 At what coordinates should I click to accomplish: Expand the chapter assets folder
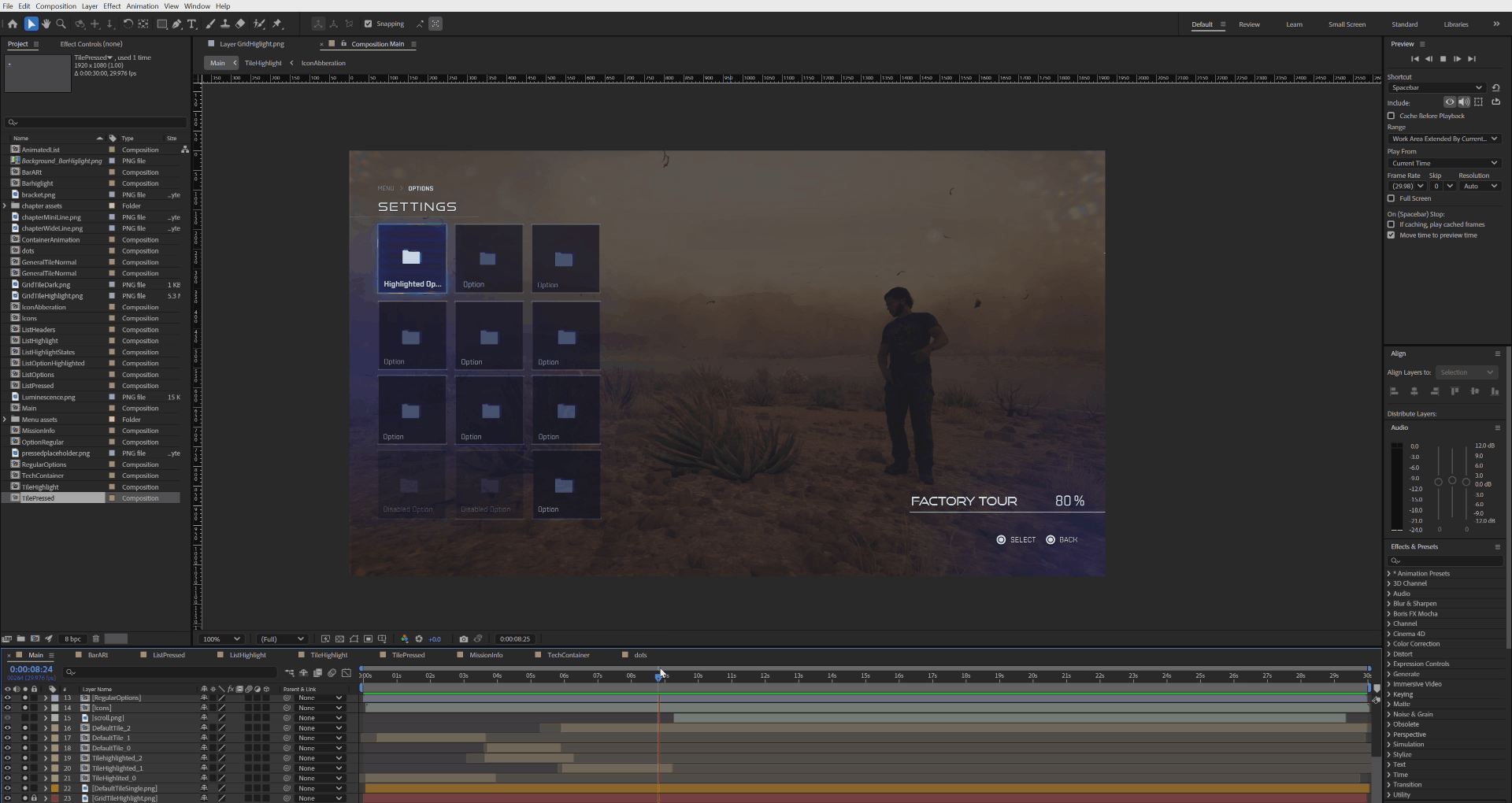pos(5,206)
